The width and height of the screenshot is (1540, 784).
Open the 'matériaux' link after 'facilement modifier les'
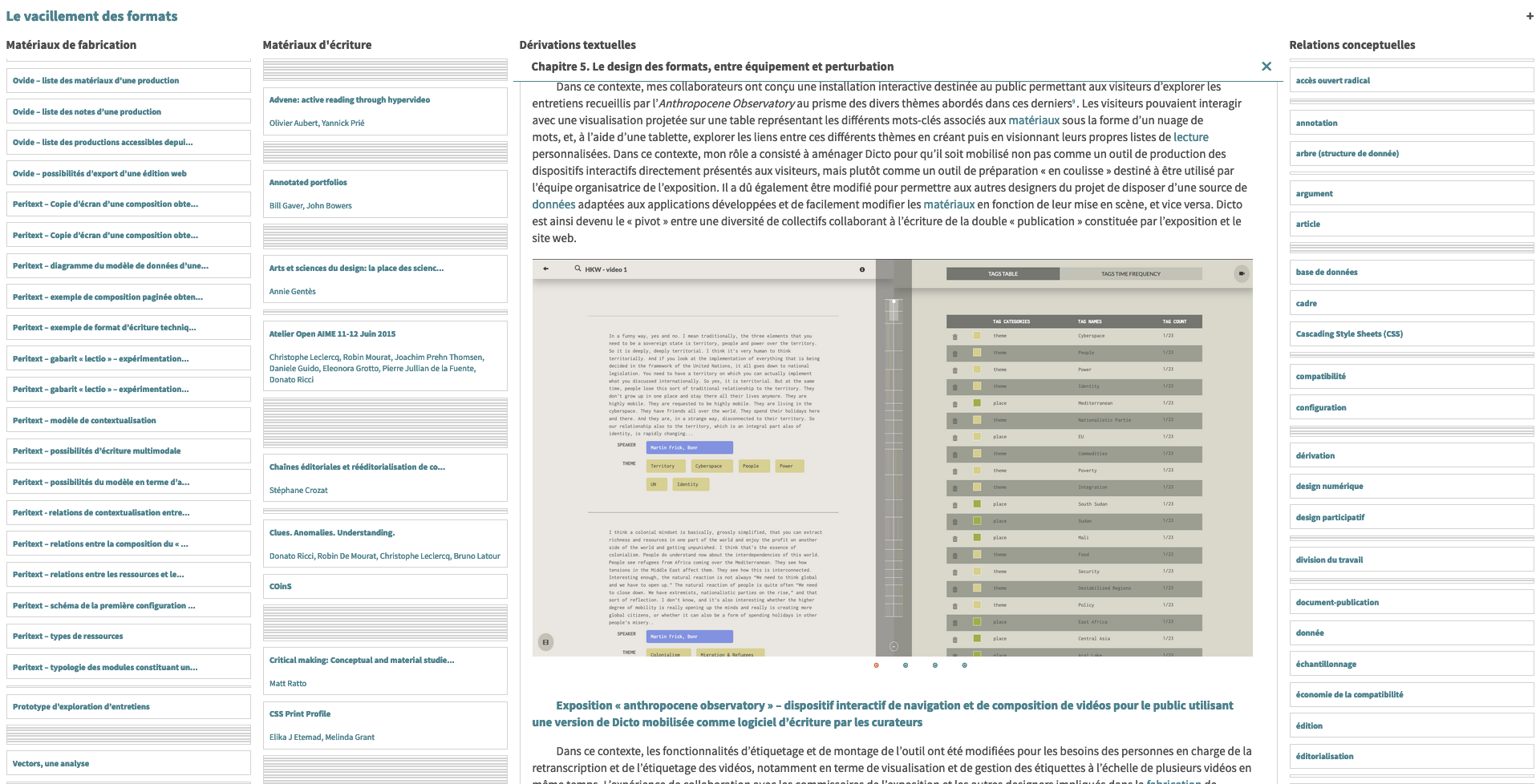tap(949, 204)
